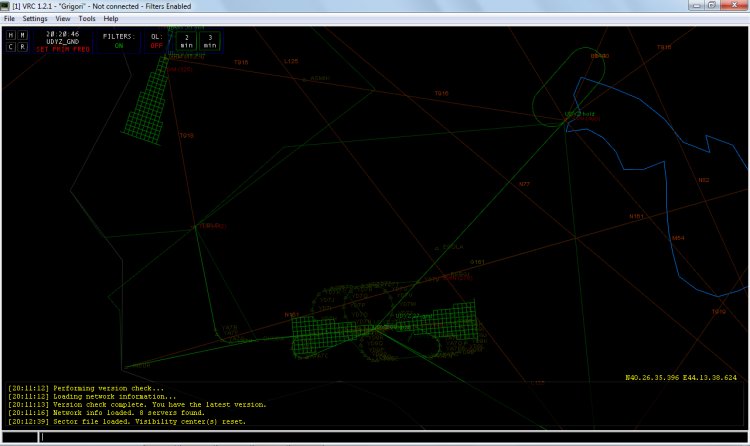Click the H button in the button bar

(11, 35)
